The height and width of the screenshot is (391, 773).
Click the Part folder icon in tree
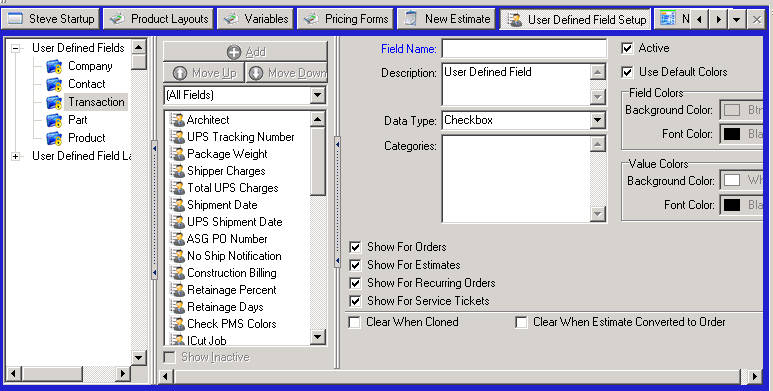tap(54, 120)
